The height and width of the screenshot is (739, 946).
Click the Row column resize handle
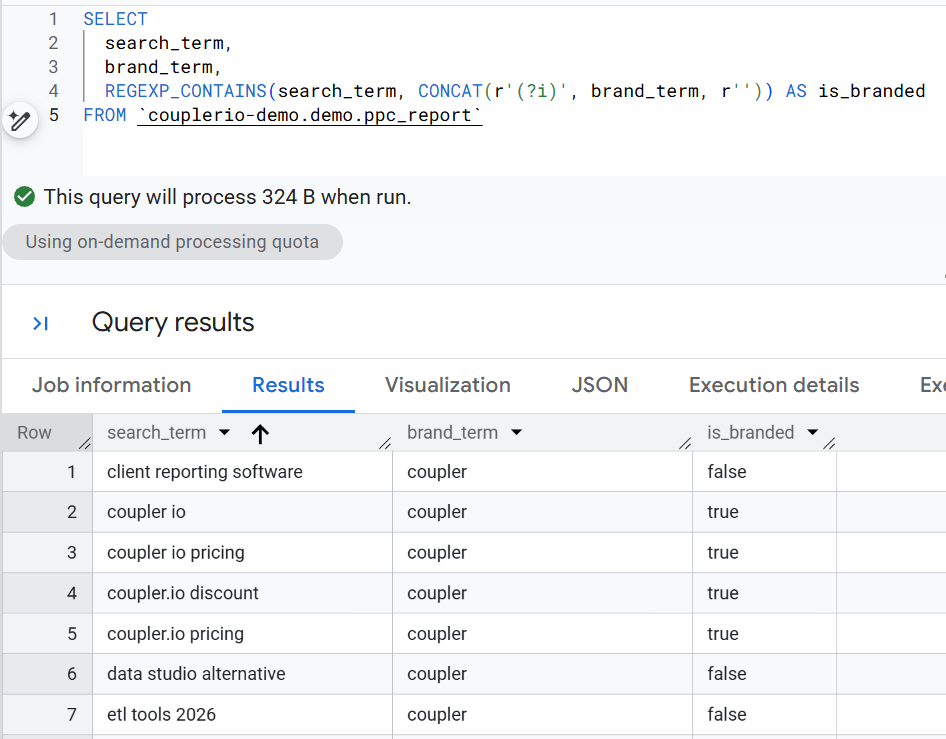84,443
